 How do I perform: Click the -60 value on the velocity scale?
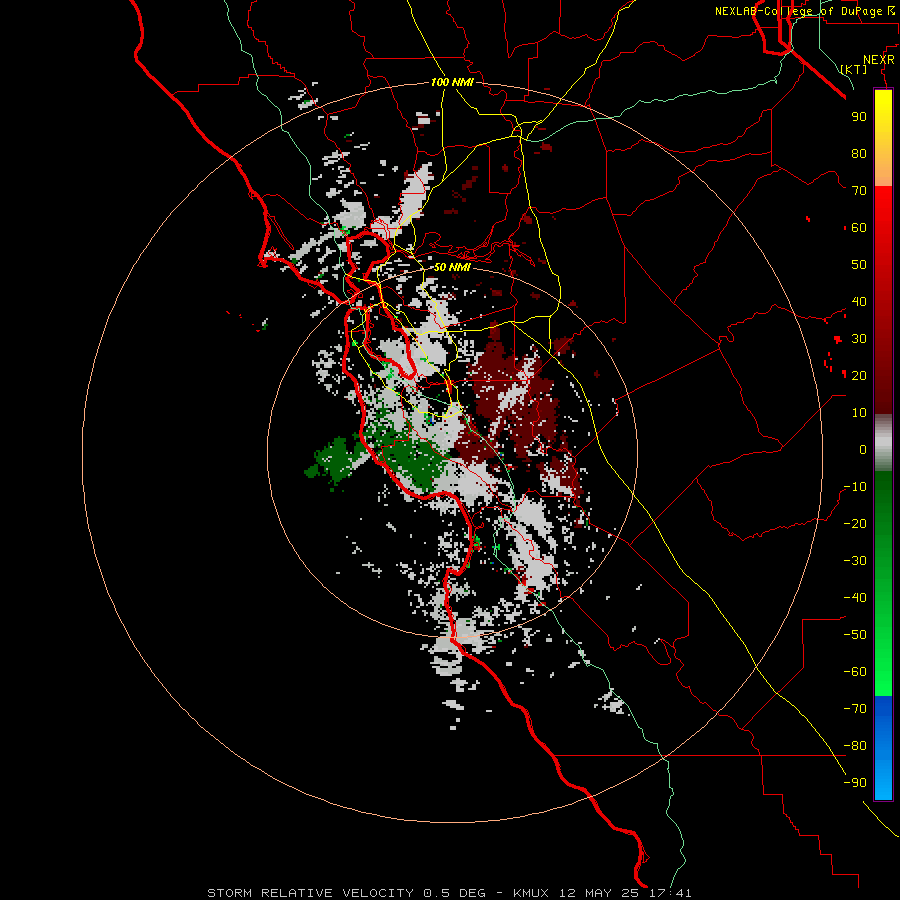click(x=855, y=672)
